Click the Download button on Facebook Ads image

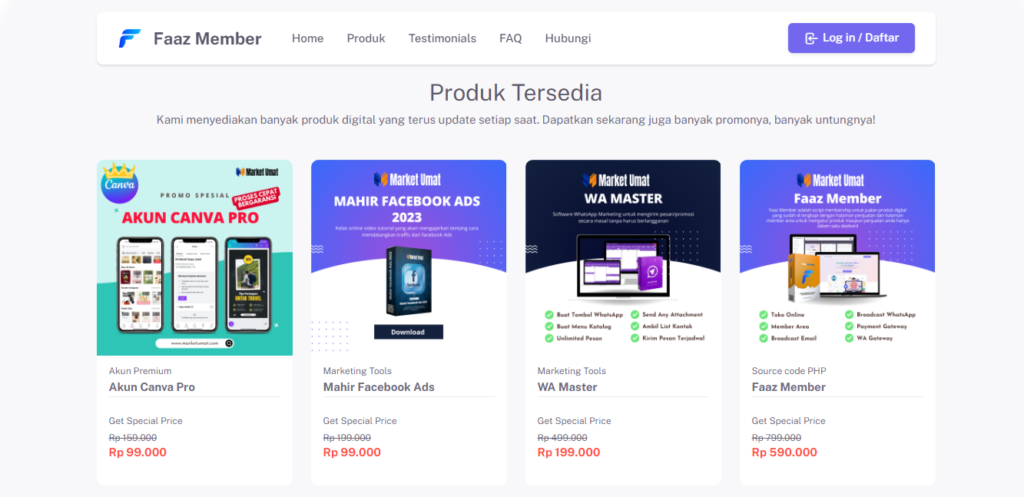point(408,332)
